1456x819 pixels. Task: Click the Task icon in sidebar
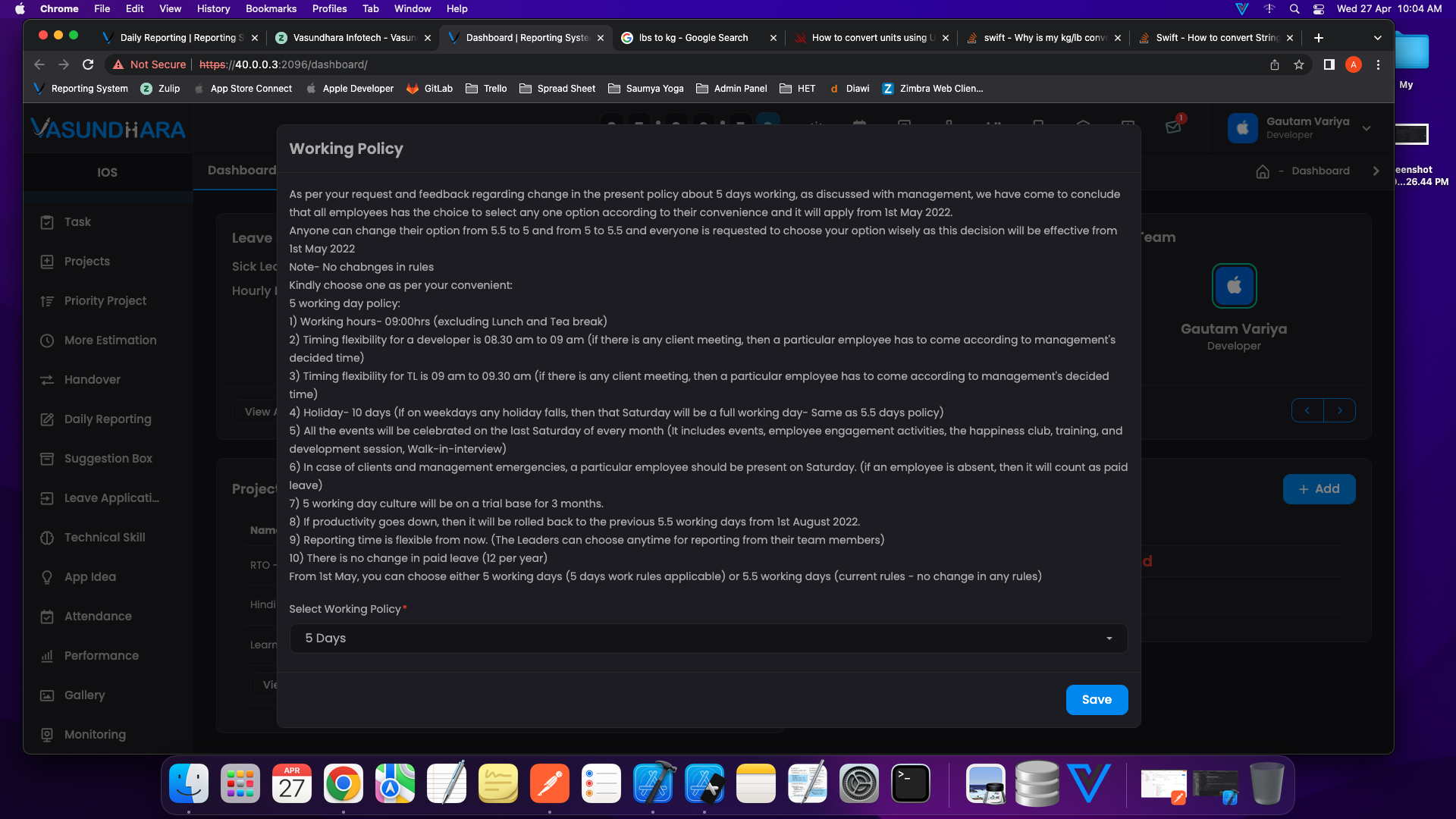(x=47, y=222)
